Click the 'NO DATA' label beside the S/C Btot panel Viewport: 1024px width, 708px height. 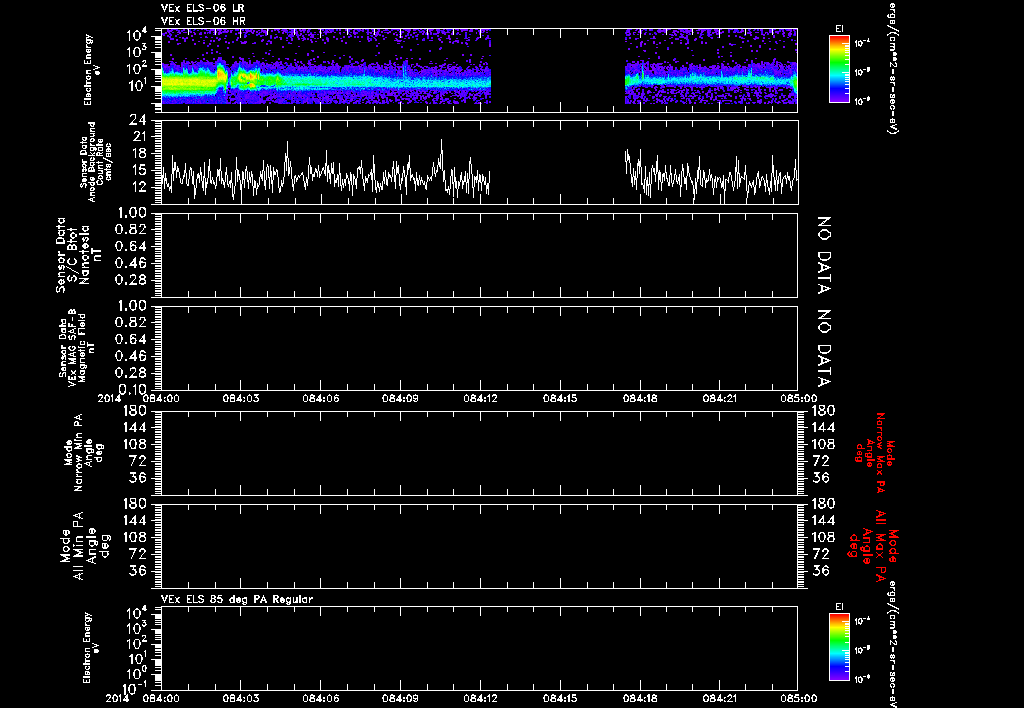click(x=824, y=255)
